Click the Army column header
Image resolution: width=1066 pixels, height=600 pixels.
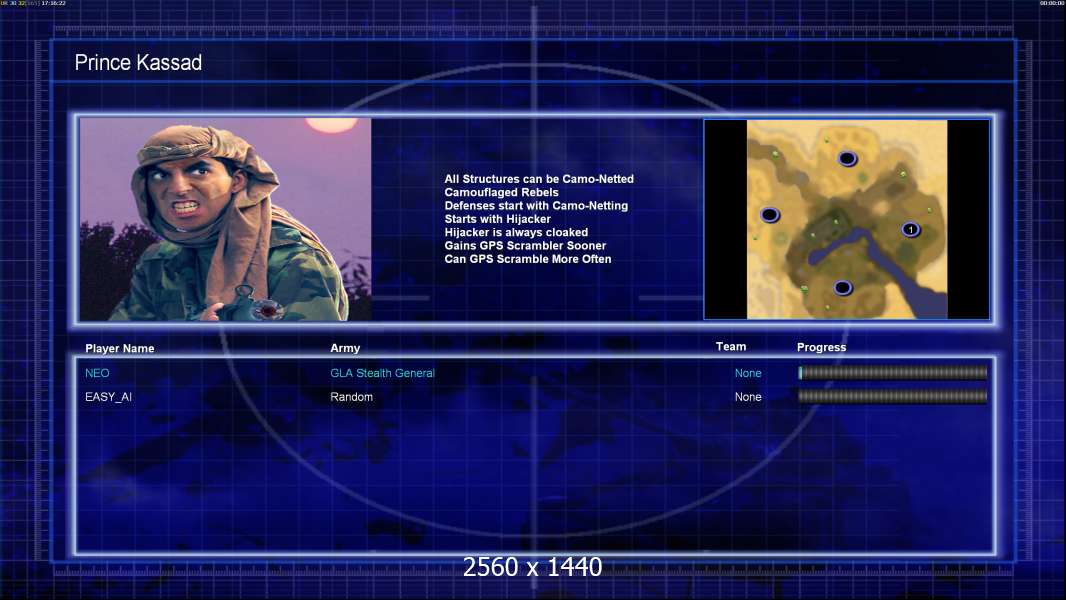click(x=345, y=348)
